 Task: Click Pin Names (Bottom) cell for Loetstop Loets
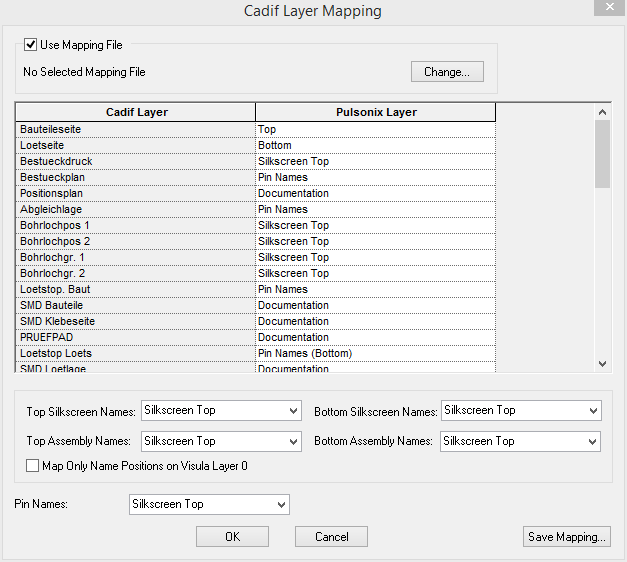(x=375, y=354)
